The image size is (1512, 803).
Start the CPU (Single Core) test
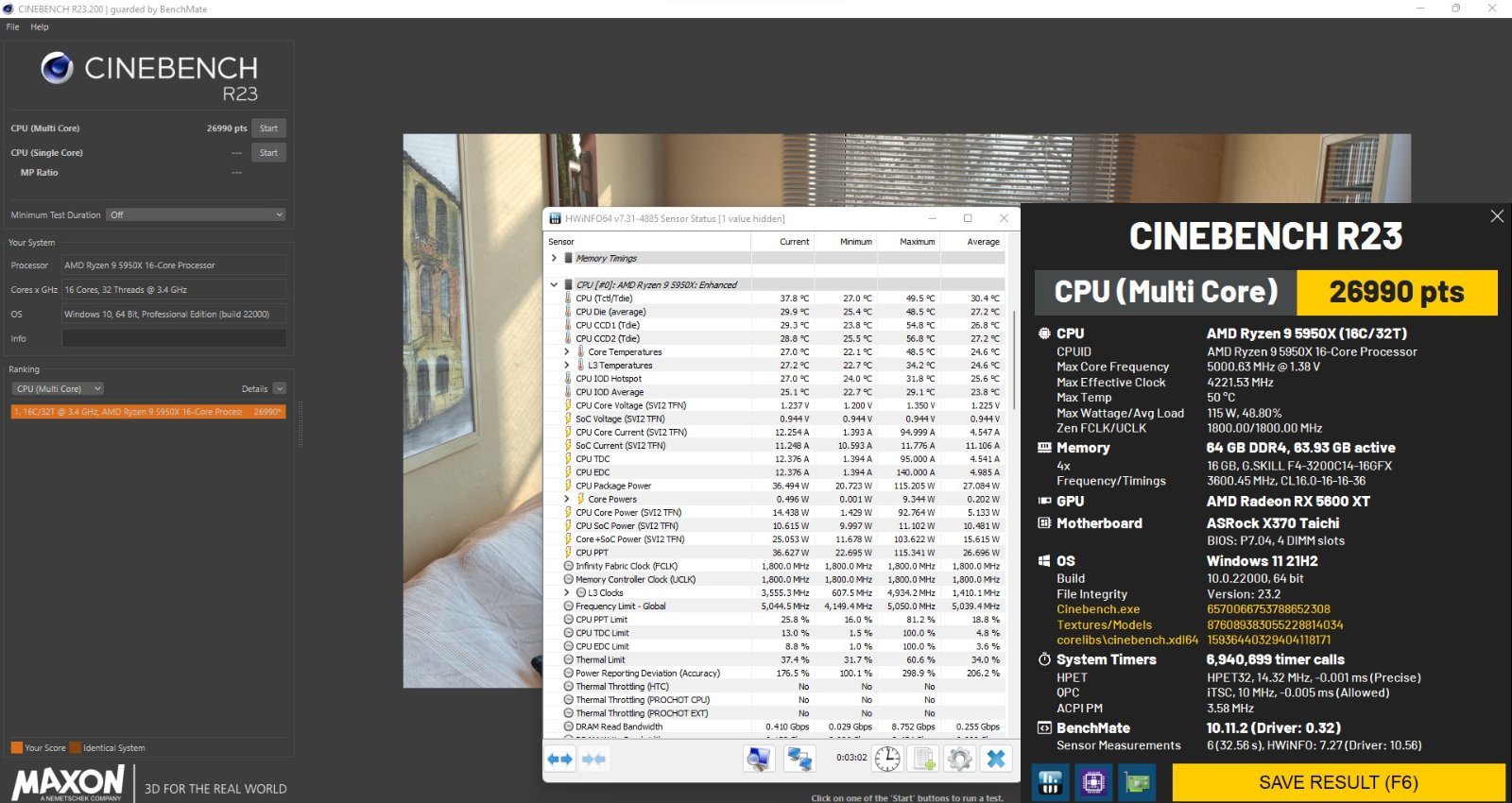(268, 153)
